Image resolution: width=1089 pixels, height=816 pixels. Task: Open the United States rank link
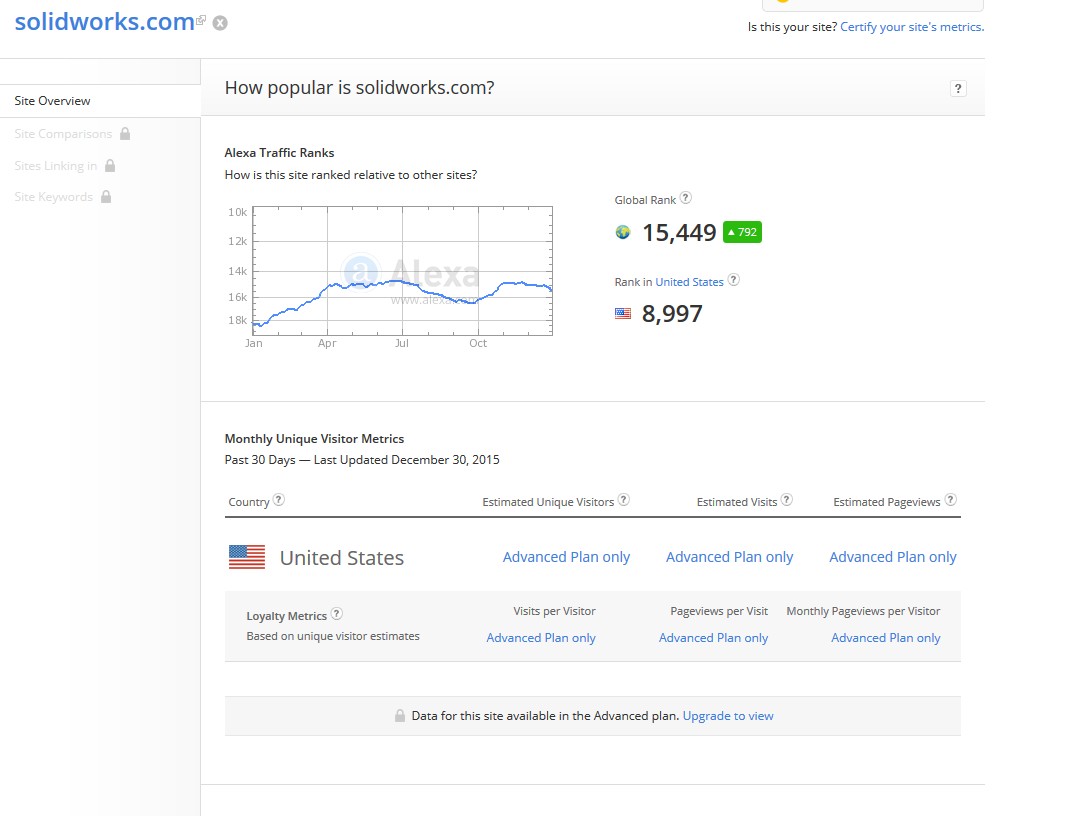689,282
